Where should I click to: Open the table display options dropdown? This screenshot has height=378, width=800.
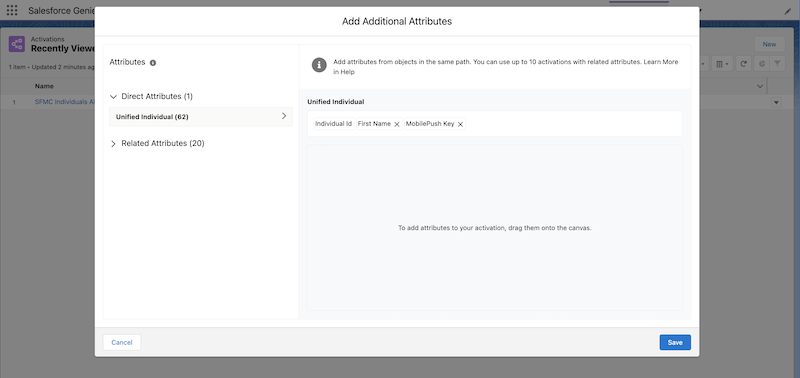(722, 64)
